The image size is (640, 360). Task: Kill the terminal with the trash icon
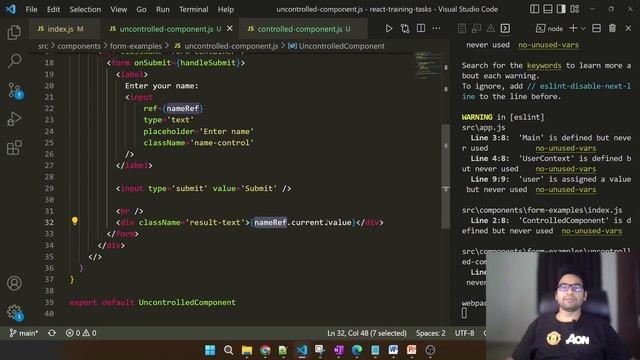pyautogui.click(x=612, y=28)
